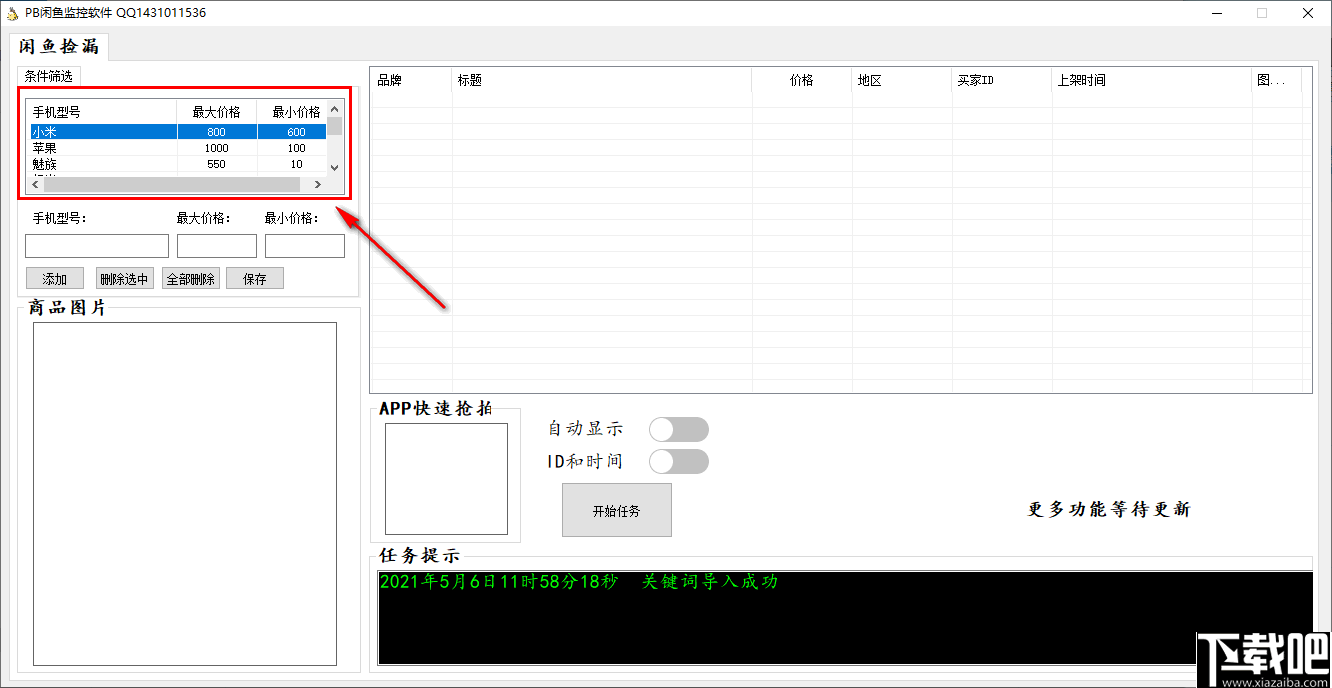Screen dimensions: 1332x688
Task: Click the 保存 button
Action: coord(255,279)
